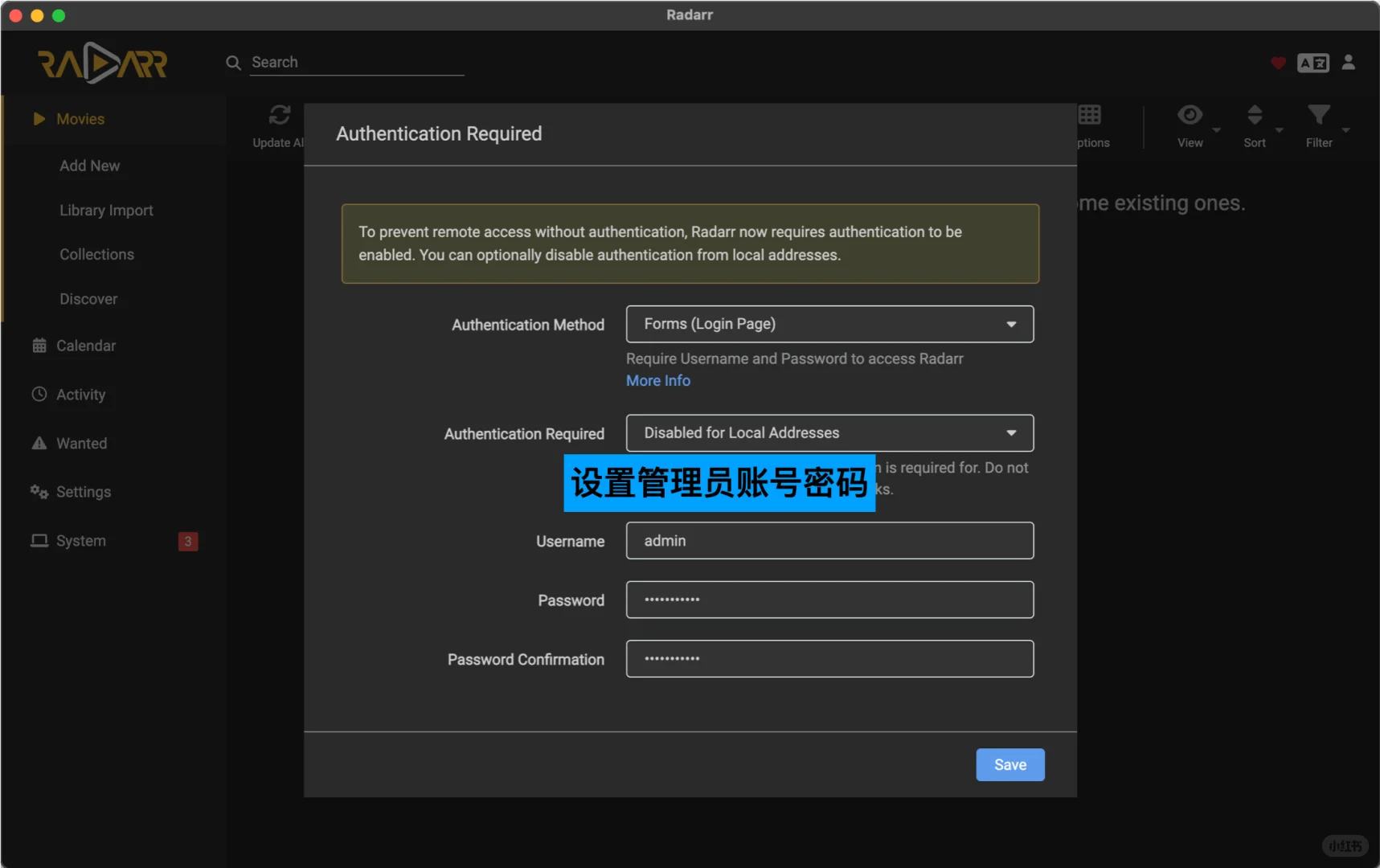Open the Settings section
Screen dimensions: 1380x868
84,492
